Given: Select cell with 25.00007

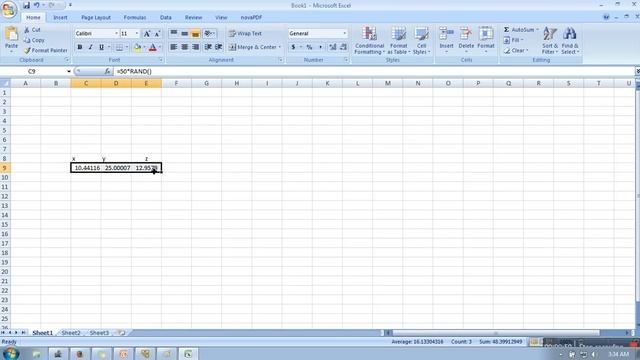Looking at the screenshot, I should coord(116,168).
